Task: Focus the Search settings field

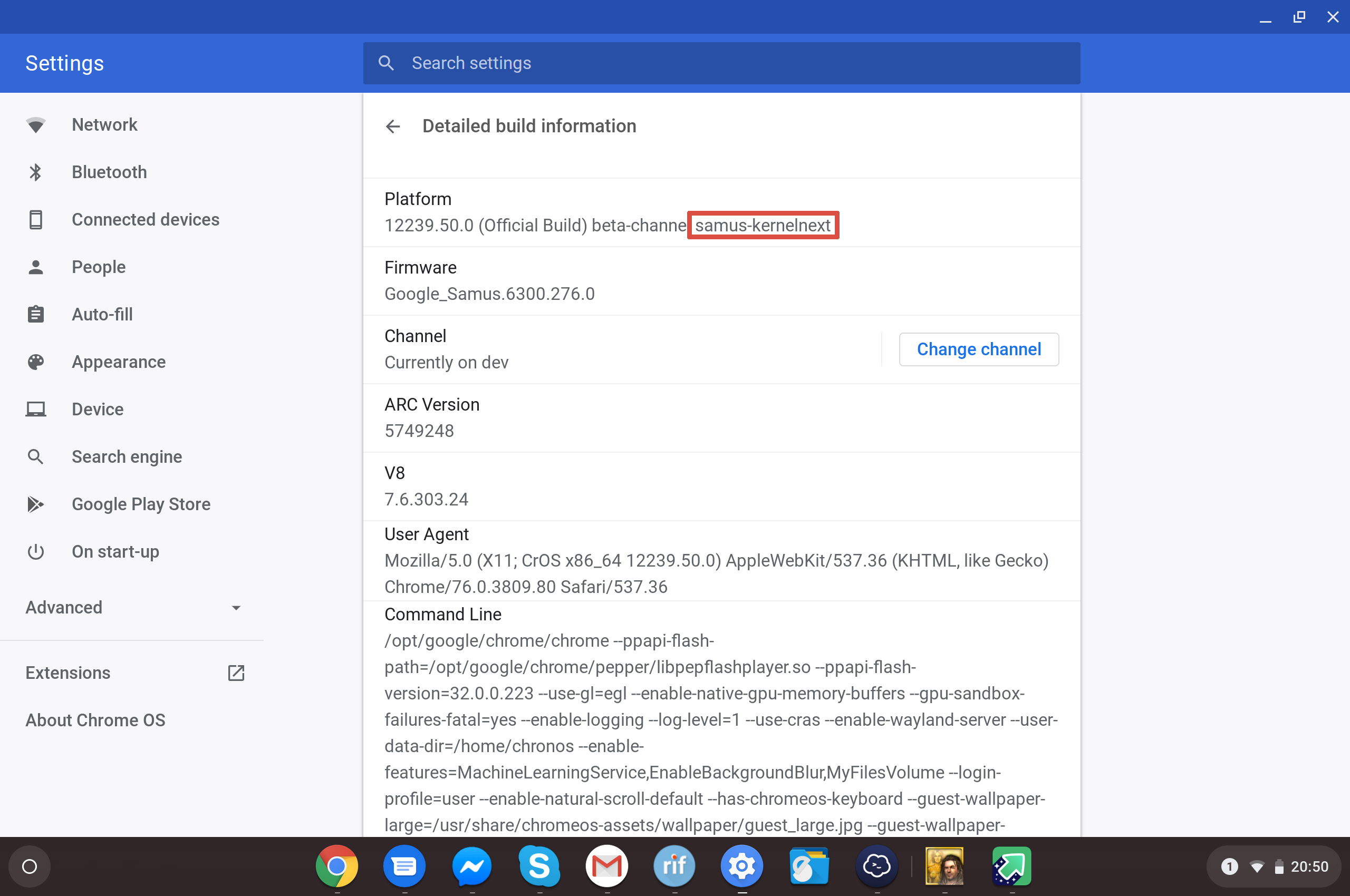Action: click(x=720, y=63)
